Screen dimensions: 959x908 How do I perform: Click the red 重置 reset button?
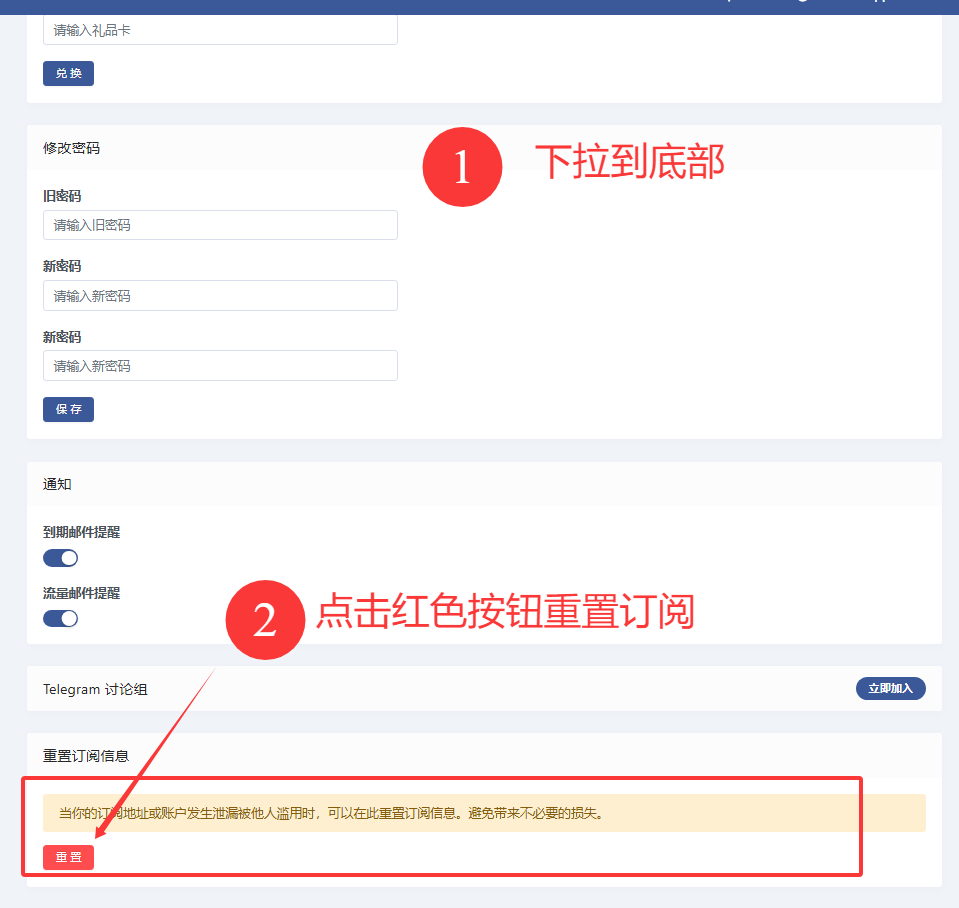[68, 857]
